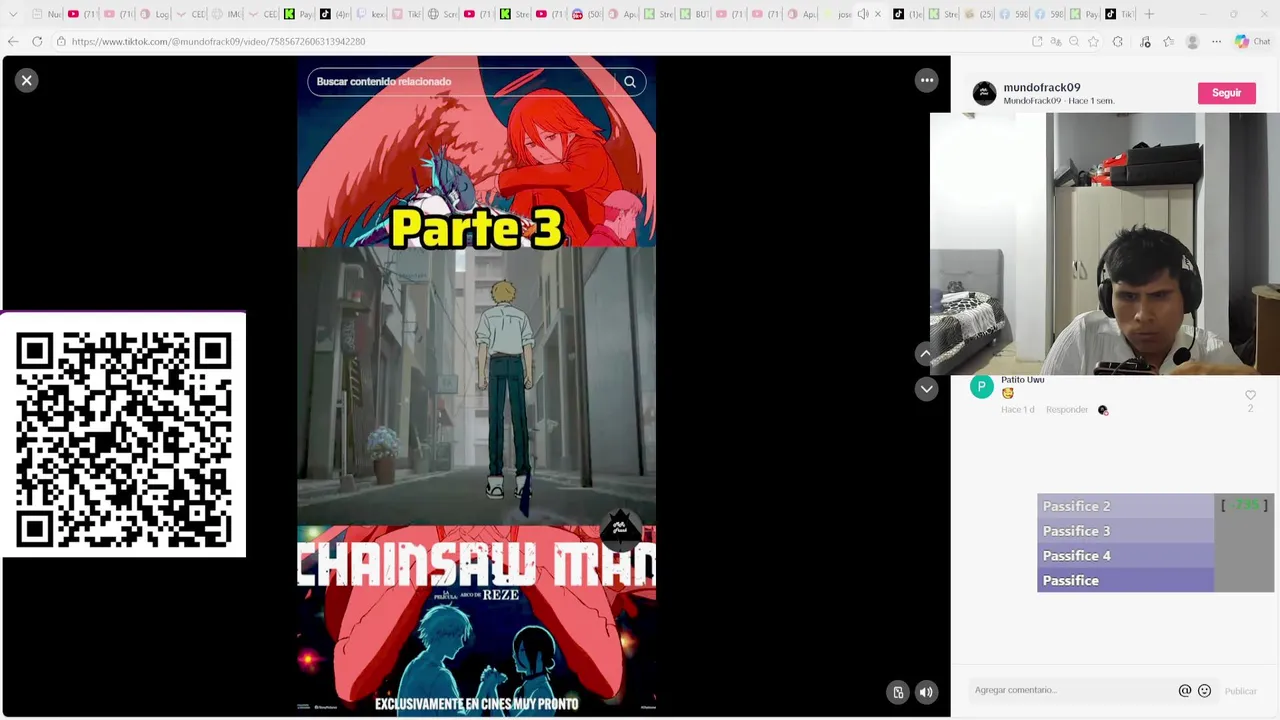Open a new browser tab with plus

click(1149, 14)
